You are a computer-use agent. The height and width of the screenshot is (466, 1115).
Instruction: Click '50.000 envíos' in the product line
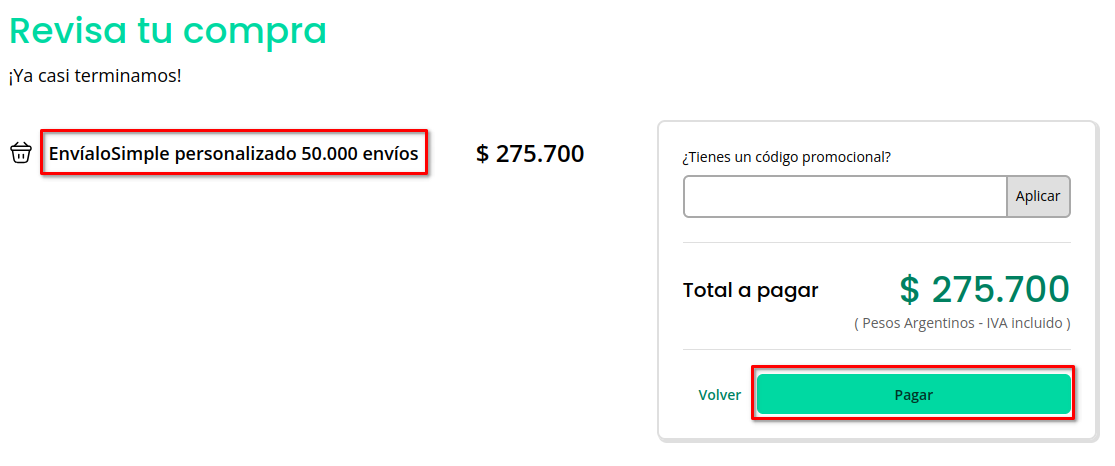pos(360,154)
